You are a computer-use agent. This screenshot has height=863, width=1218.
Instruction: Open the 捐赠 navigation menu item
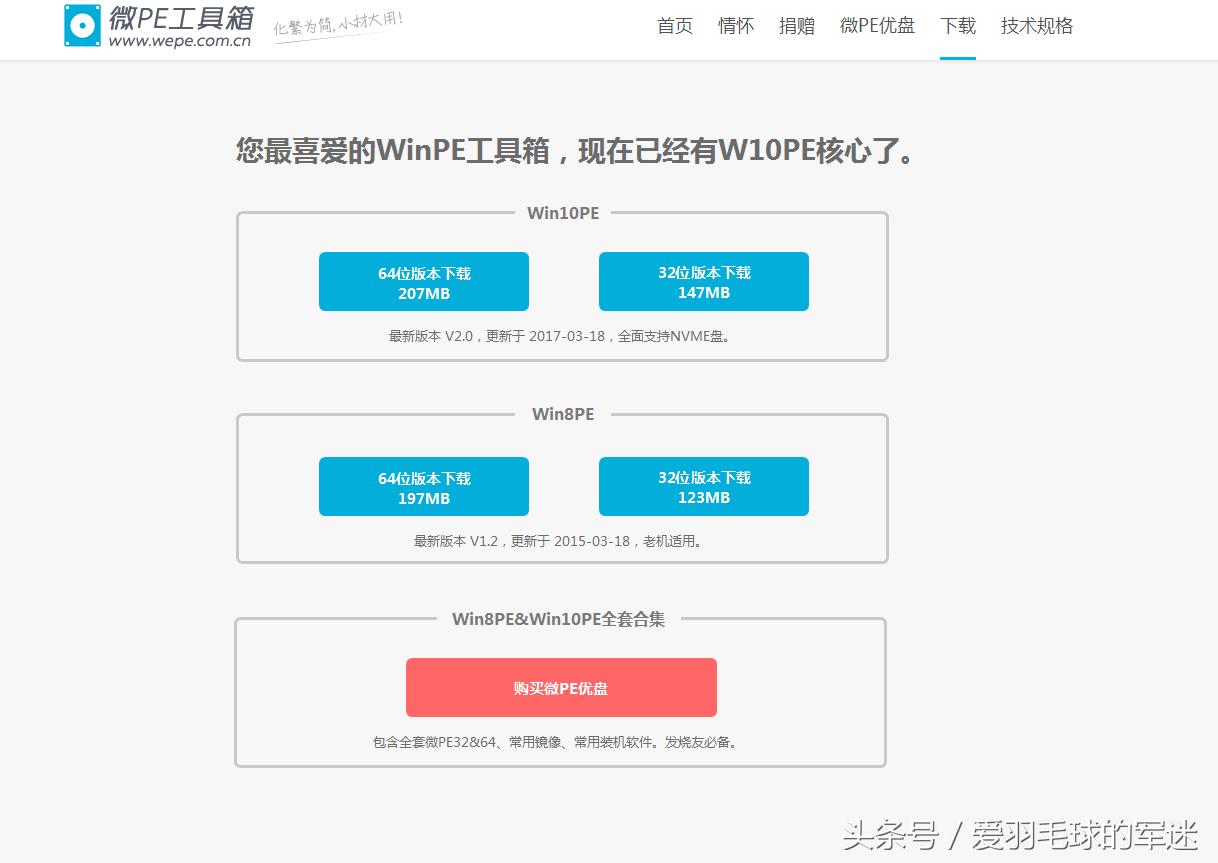796,26
